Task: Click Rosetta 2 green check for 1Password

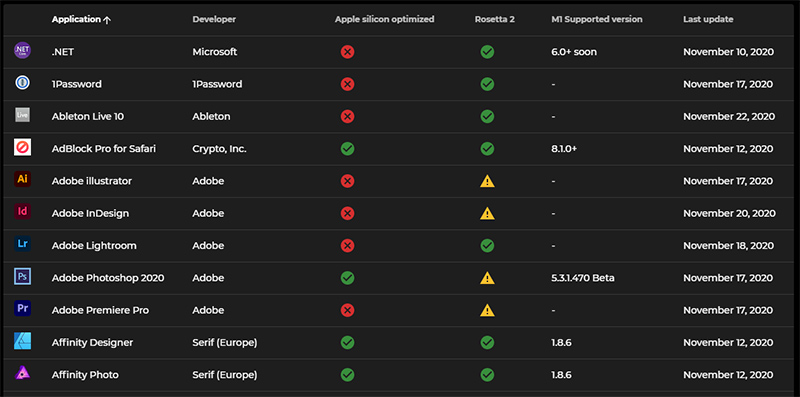Action: point(487,84)
